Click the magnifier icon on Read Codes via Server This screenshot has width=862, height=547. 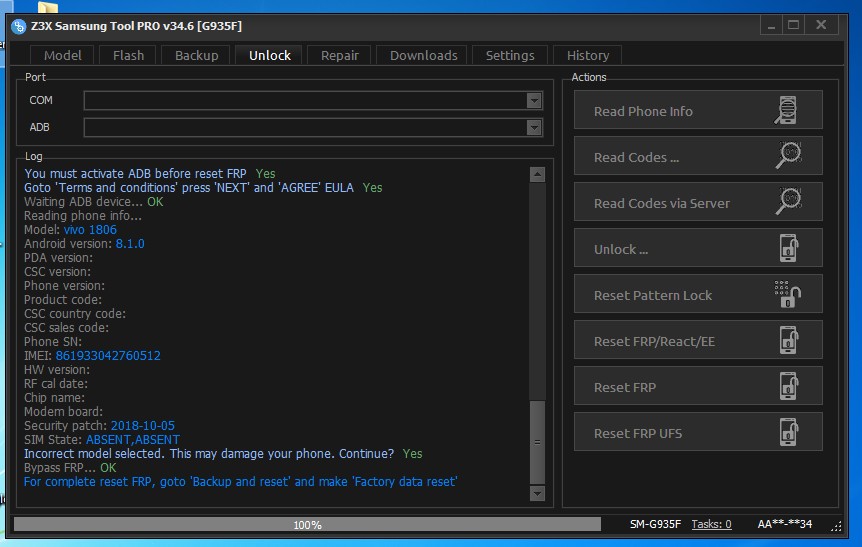(788, 201)
